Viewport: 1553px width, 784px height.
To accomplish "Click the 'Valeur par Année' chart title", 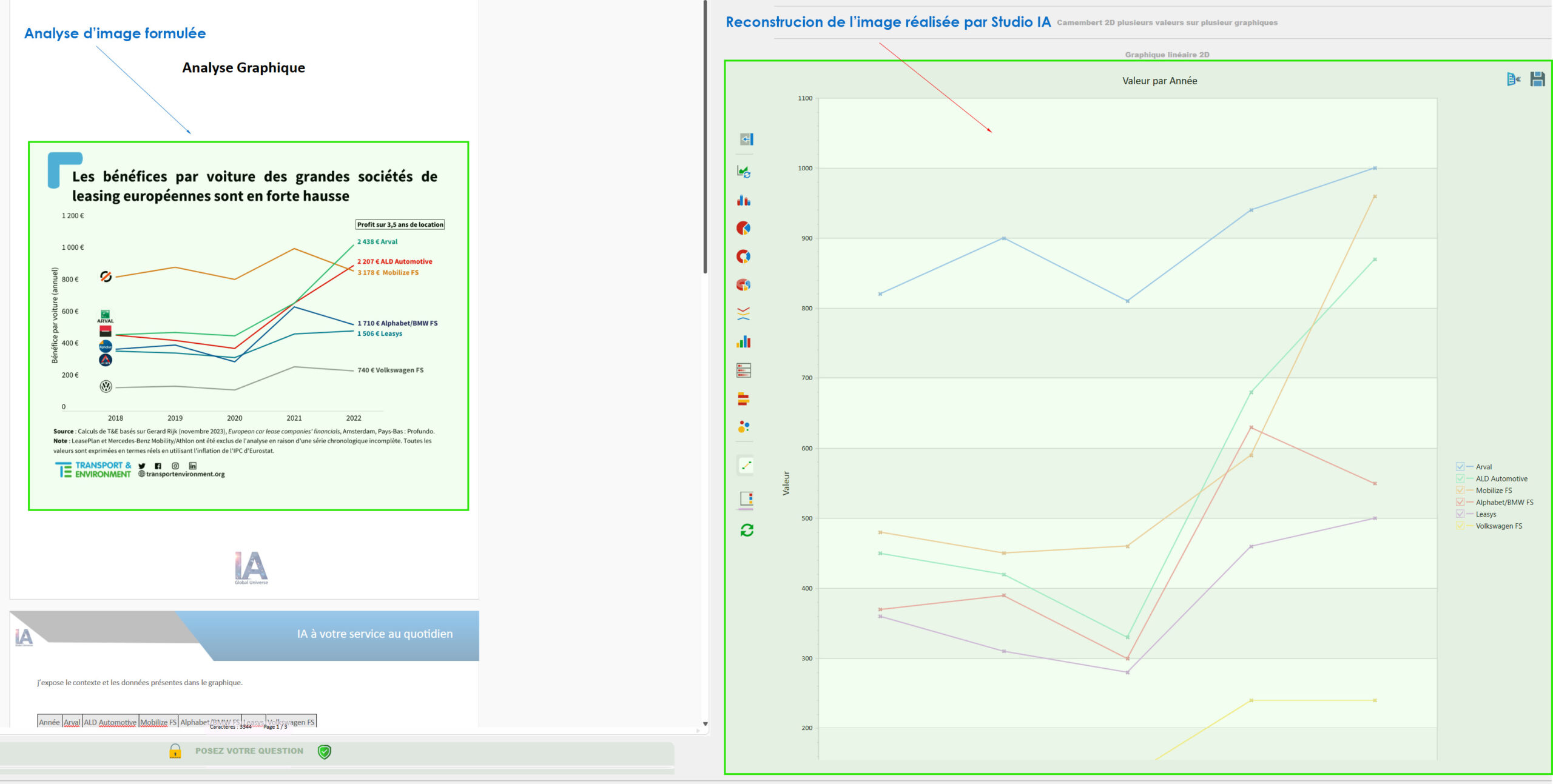I will (1159, 81).
